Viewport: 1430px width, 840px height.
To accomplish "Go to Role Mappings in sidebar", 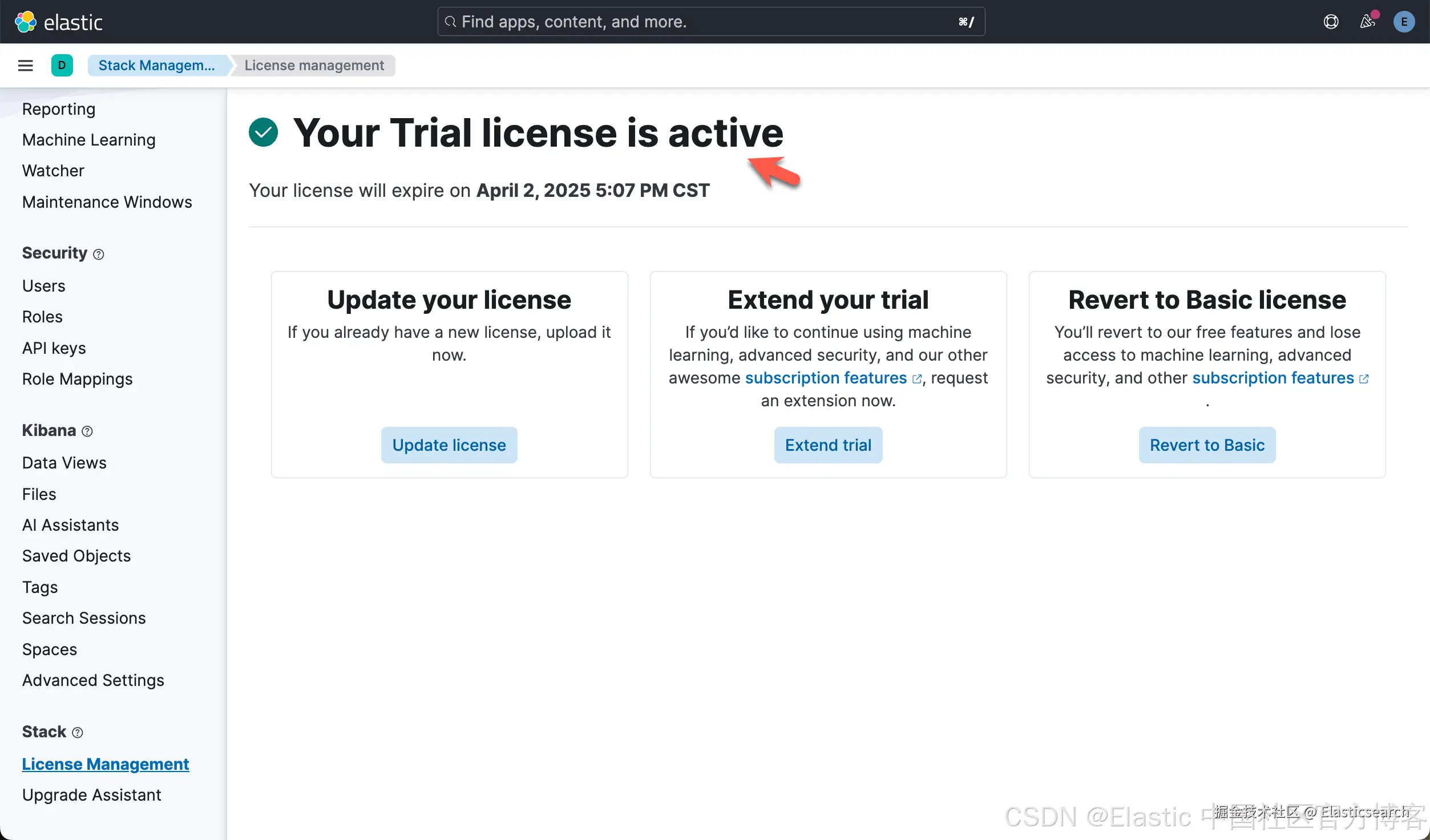I will (x=78, y=379).
